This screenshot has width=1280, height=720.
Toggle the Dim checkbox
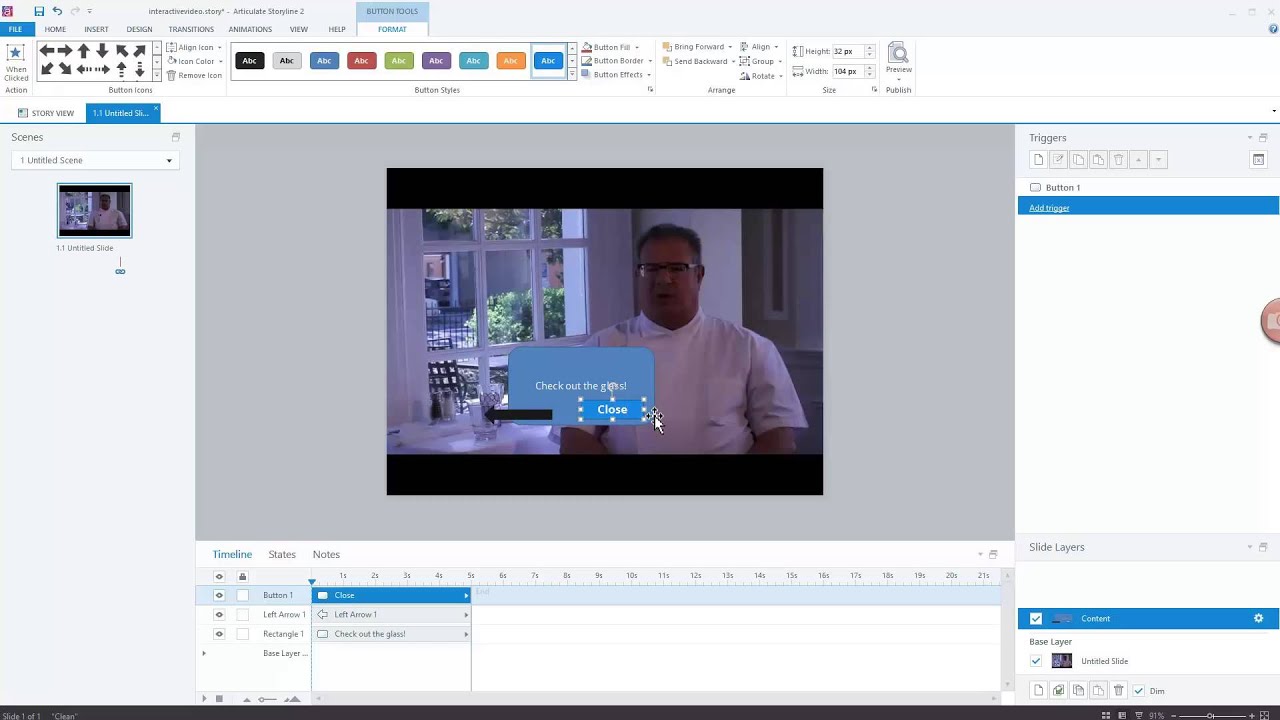[1138, 691]
